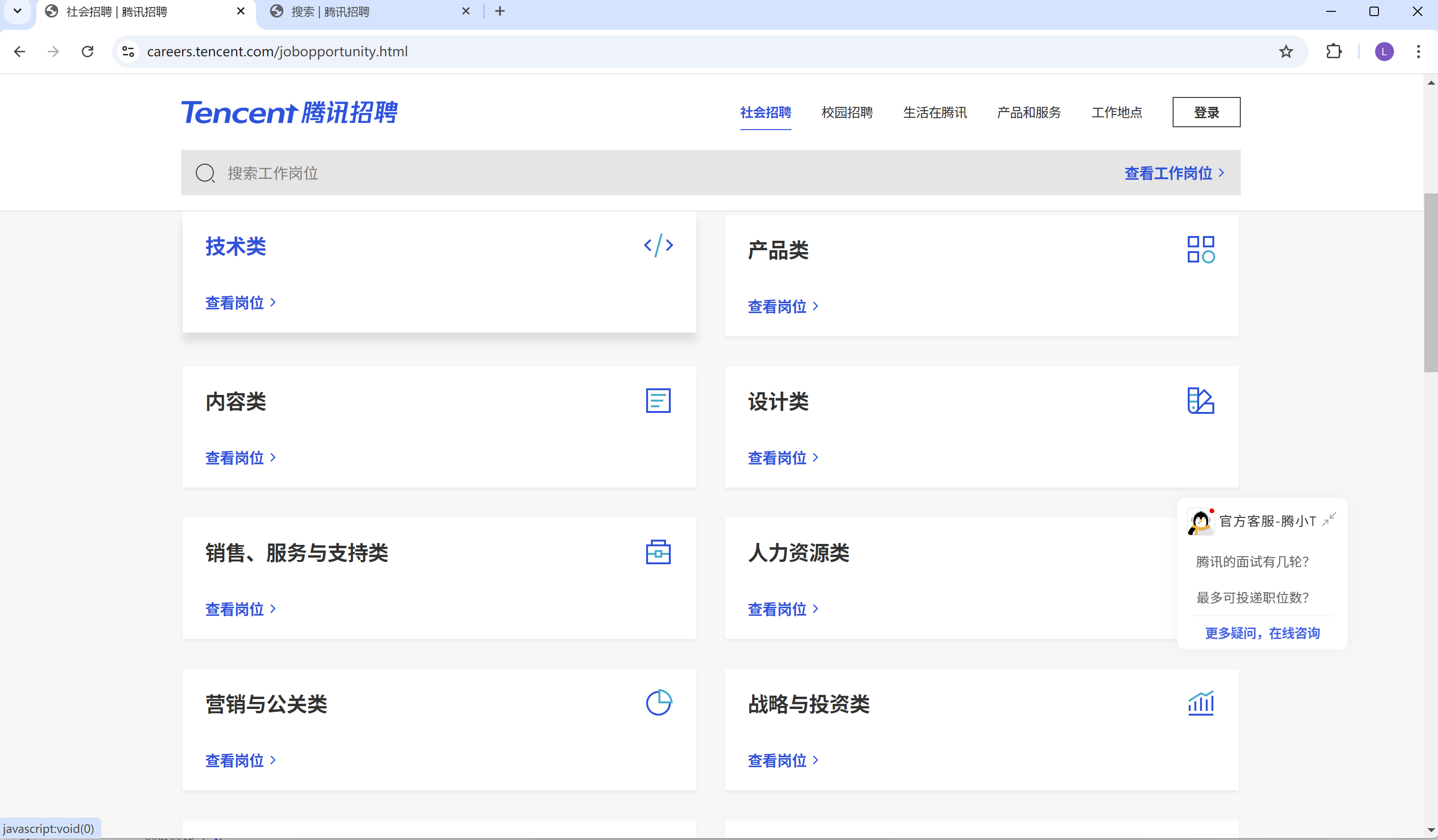
Task: Click the pen-ruler icon on 设计类 card
Action: 1201,401
